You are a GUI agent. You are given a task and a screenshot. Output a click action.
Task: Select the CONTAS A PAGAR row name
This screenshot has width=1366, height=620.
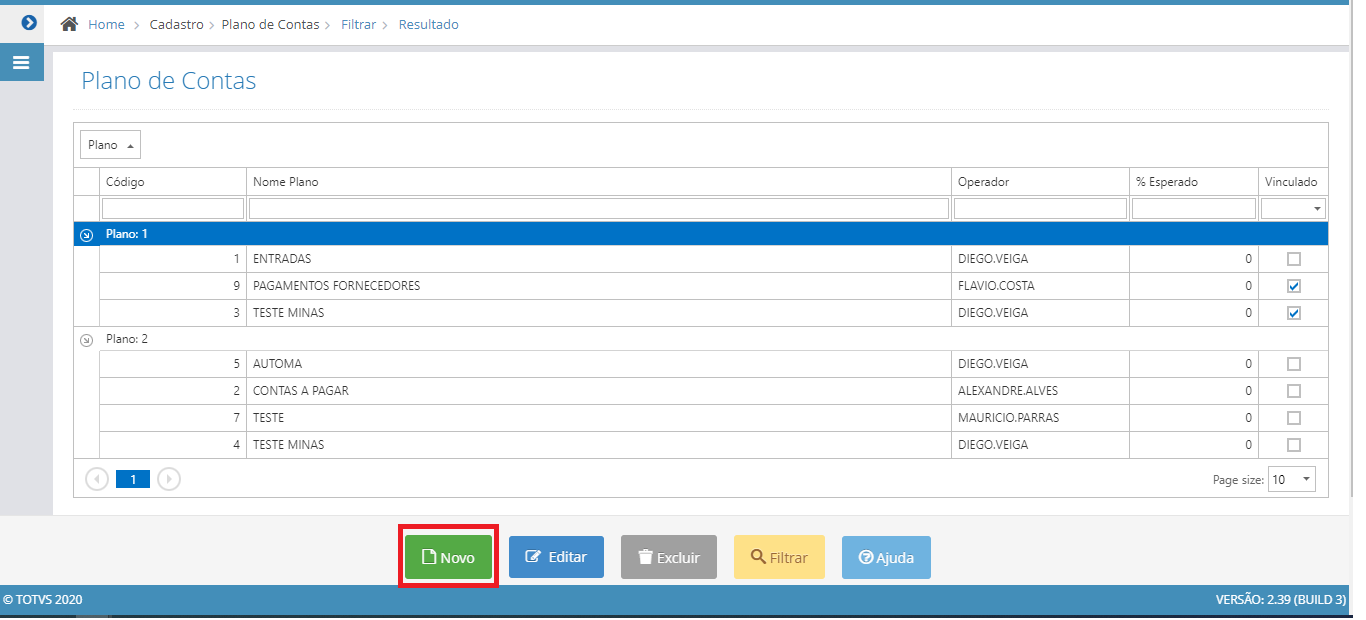click(301, 391)
